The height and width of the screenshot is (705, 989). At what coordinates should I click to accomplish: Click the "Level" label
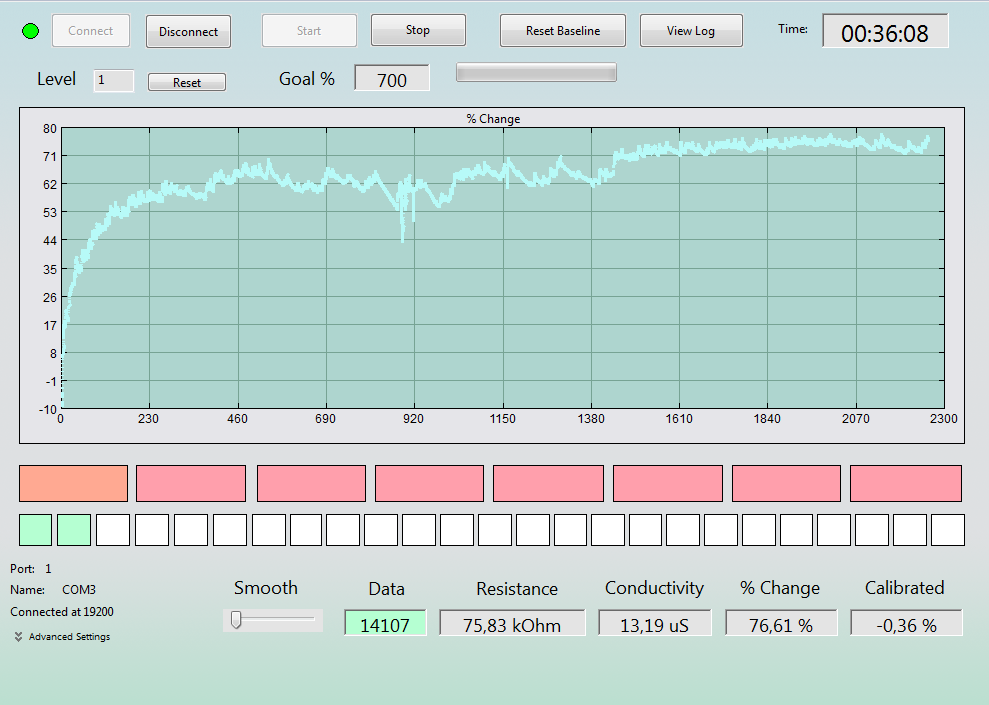tap(56, 79)
